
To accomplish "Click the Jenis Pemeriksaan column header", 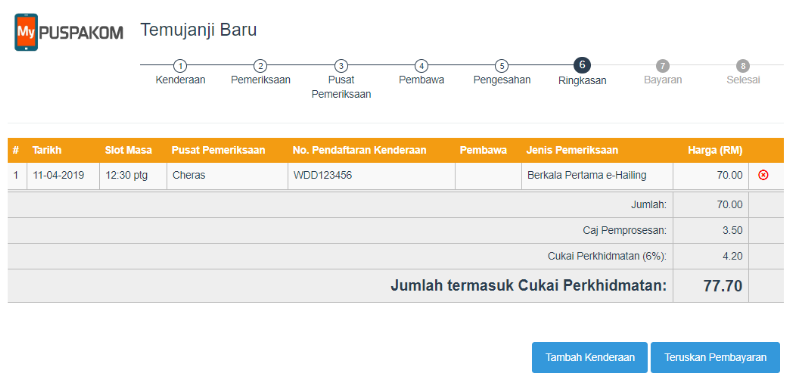I will click(x=572, y=150).
